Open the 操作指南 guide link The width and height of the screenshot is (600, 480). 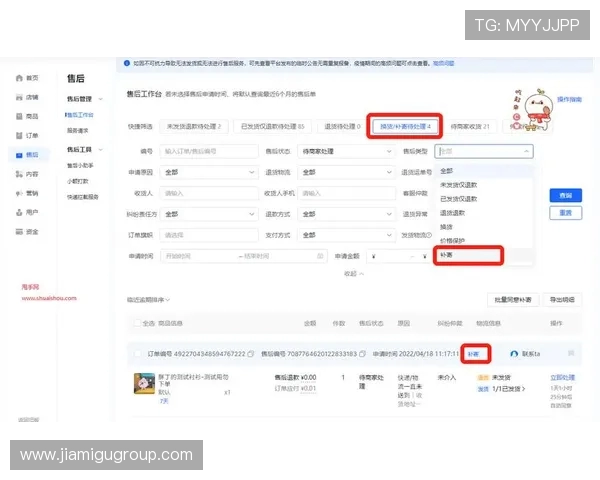click(569, 100)
